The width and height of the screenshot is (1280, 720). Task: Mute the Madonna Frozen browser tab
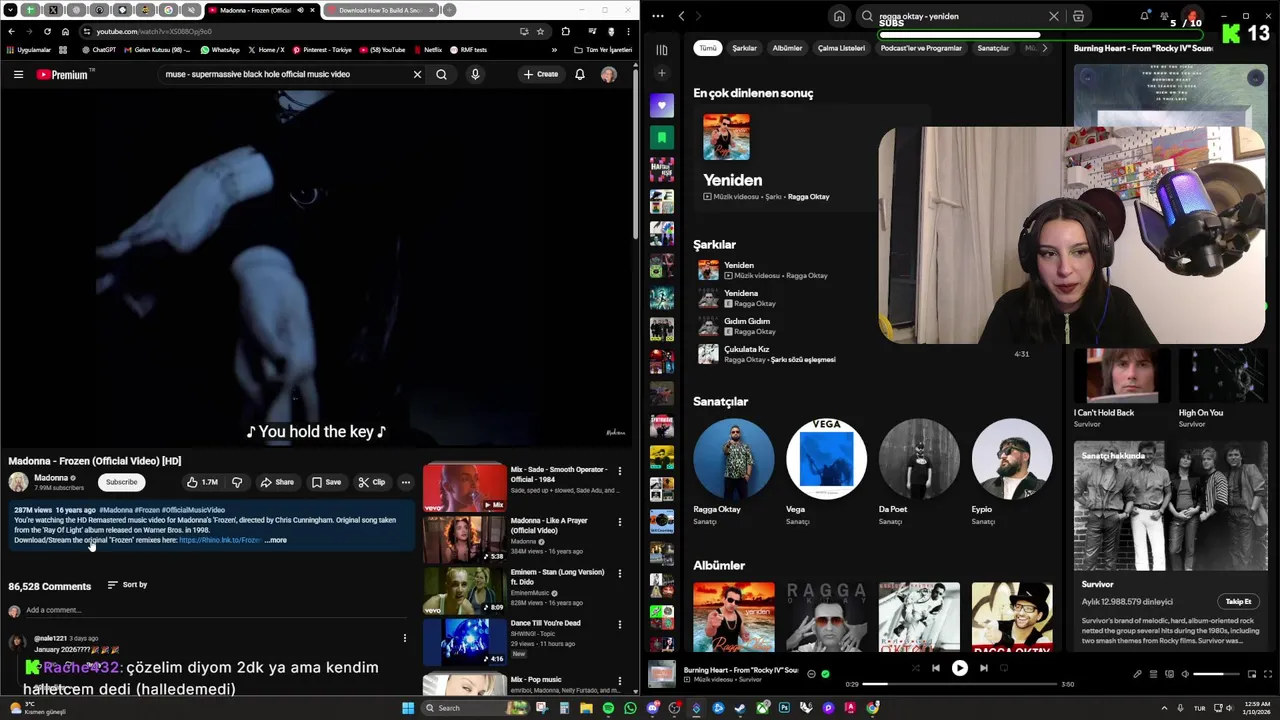click(x=300, y=10)
